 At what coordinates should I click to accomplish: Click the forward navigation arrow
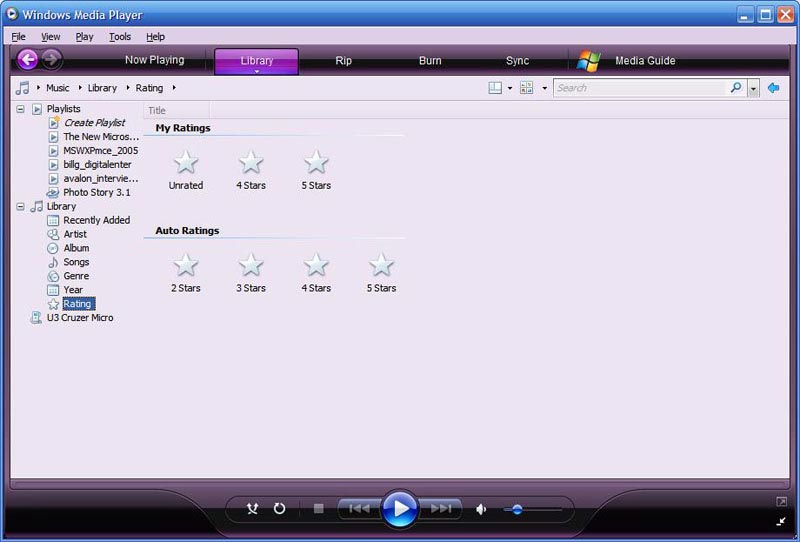51,60
